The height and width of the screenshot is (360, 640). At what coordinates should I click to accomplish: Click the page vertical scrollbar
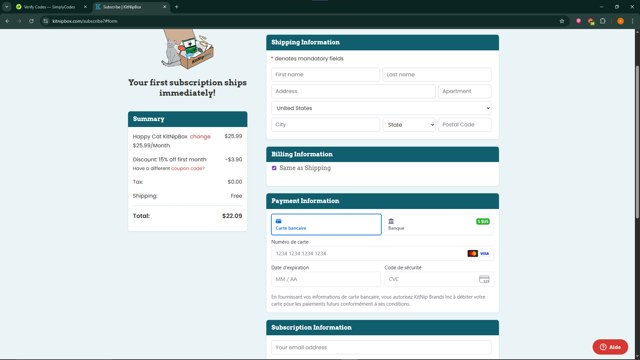637,143
